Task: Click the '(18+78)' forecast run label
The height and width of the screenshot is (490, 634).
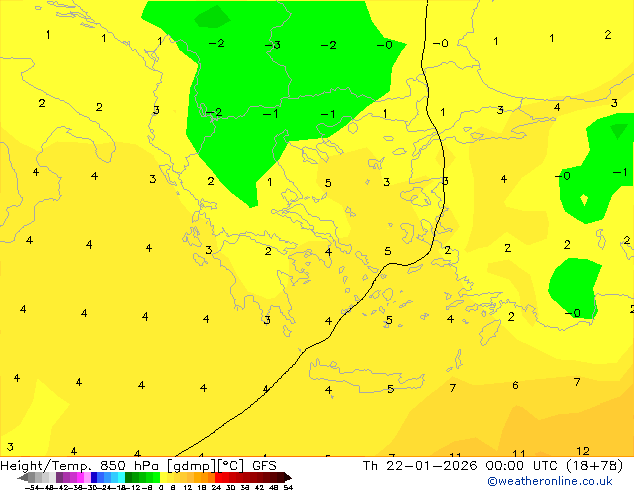Action: point(594,466)
